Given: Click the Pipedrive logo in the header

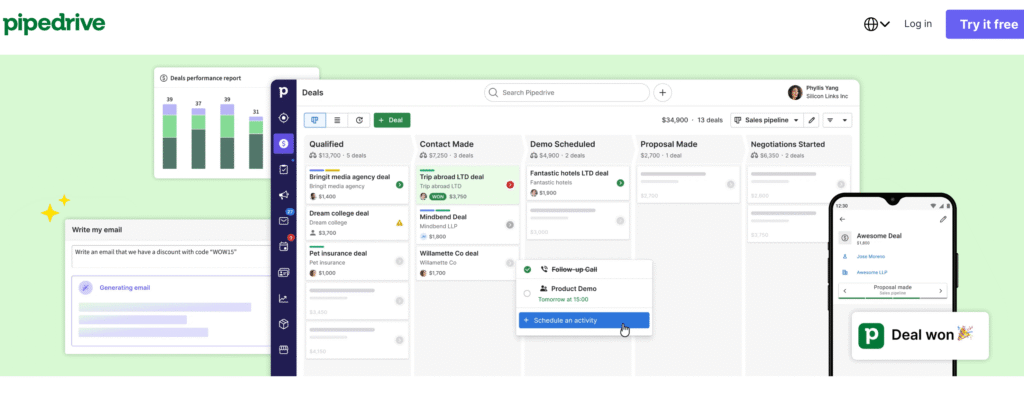Looking at the screenshot, I should 54,24.
